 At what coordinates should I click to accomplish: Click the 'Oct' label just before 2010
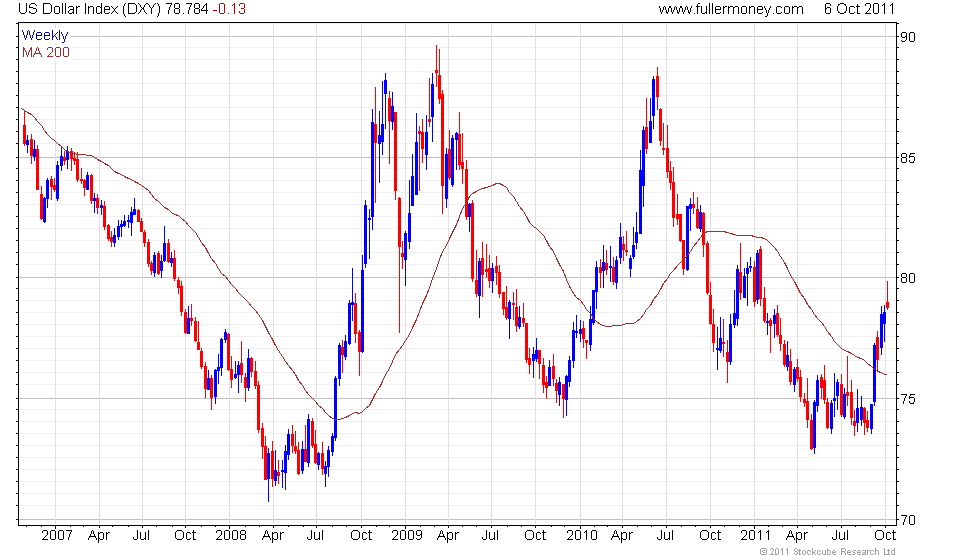[x=535, y=536]
